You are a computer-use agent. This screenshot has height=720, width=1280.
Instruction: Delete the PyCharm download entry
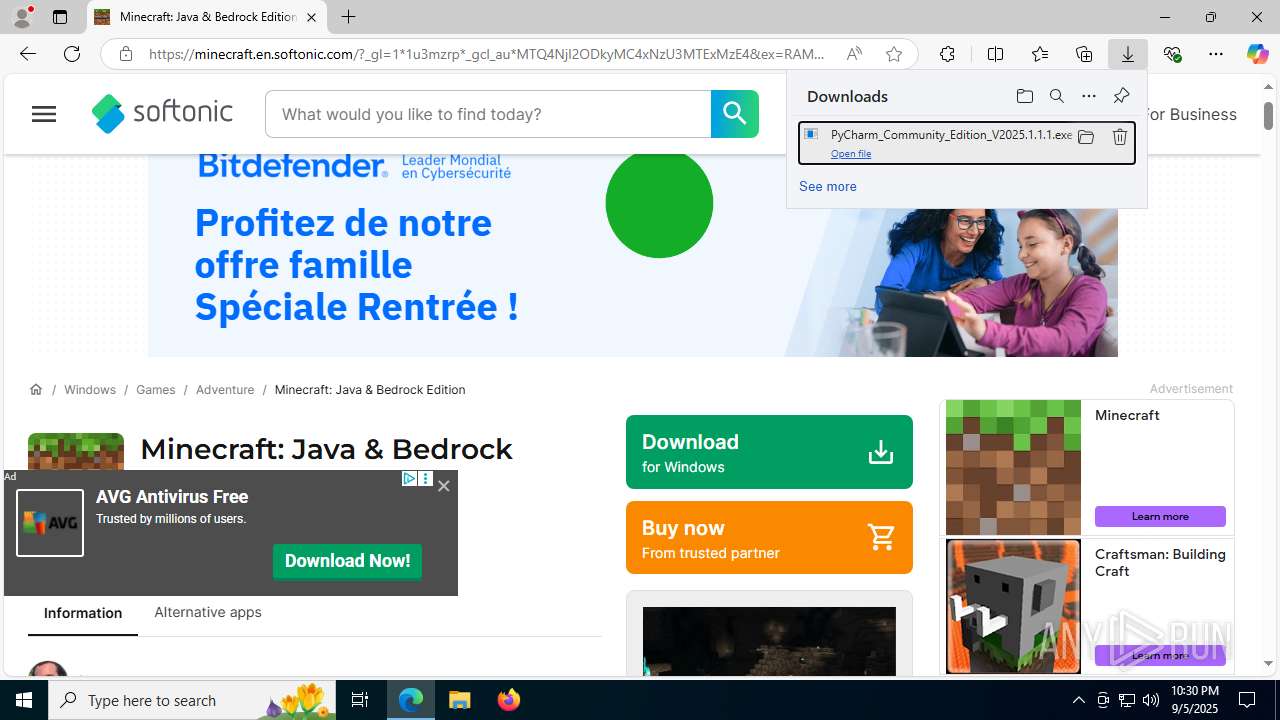1120,137
